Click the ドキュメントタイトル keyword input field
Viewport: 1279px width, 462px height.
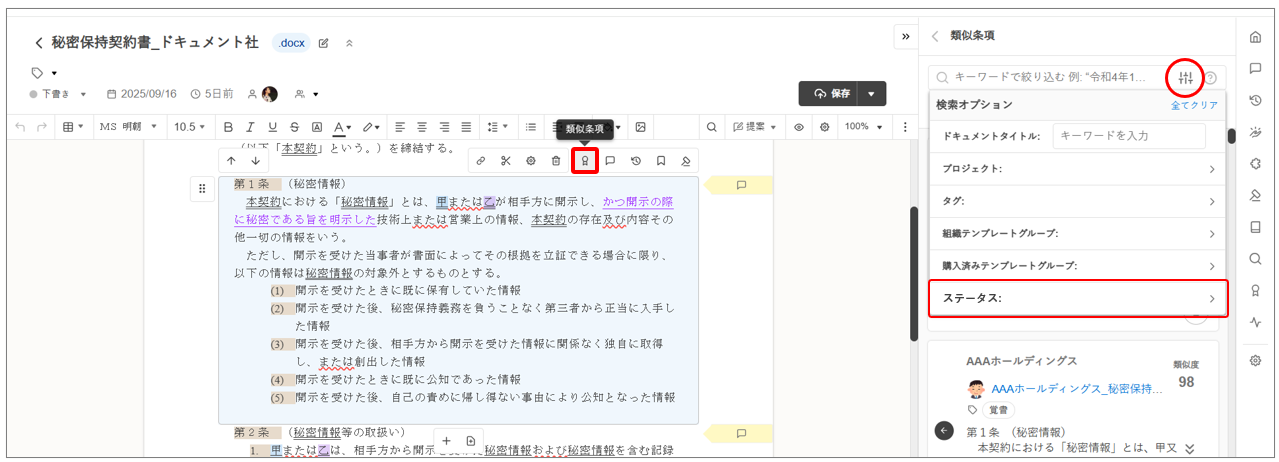(1128, 136)
